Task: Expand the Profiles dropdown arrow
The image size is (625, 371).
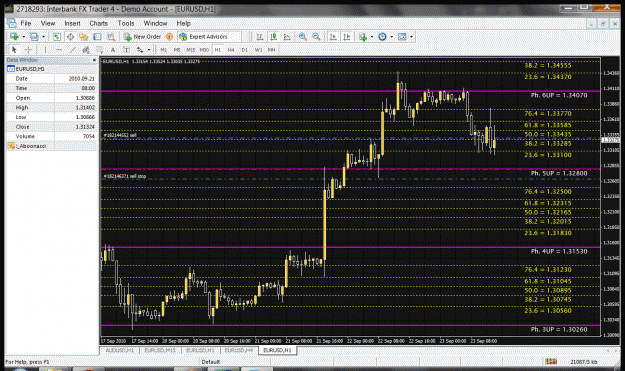Action: click(43, 37)
